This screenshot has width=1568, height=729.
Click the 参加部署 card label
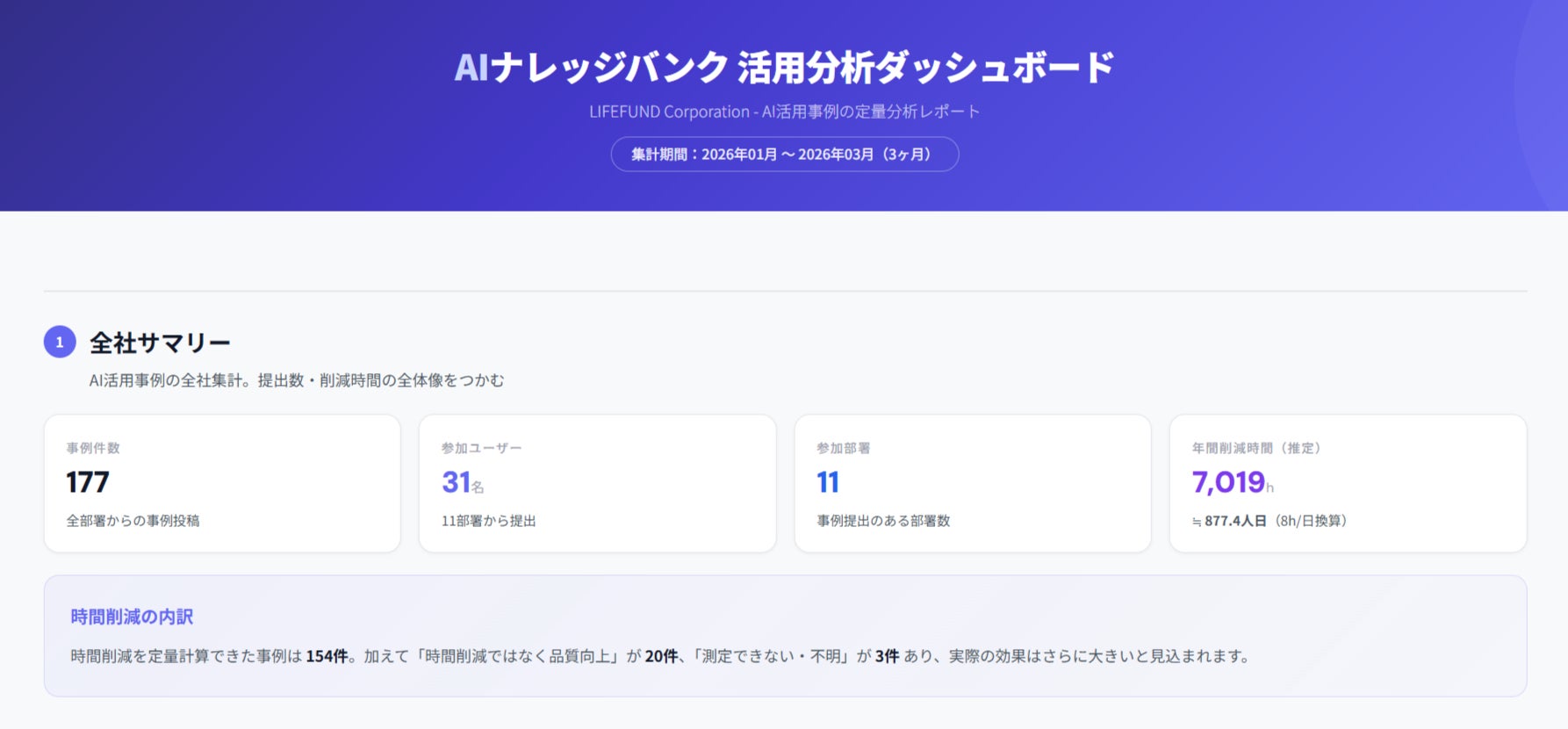(844, 448)
